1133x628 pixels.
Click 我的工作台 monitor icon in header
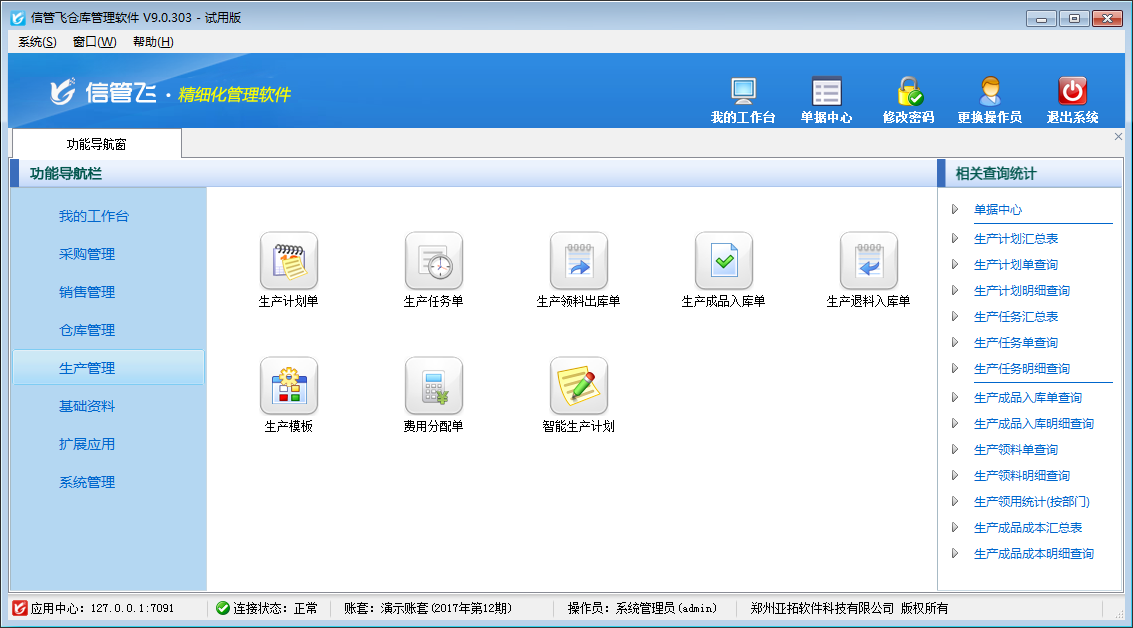click(x=743, y=92)
